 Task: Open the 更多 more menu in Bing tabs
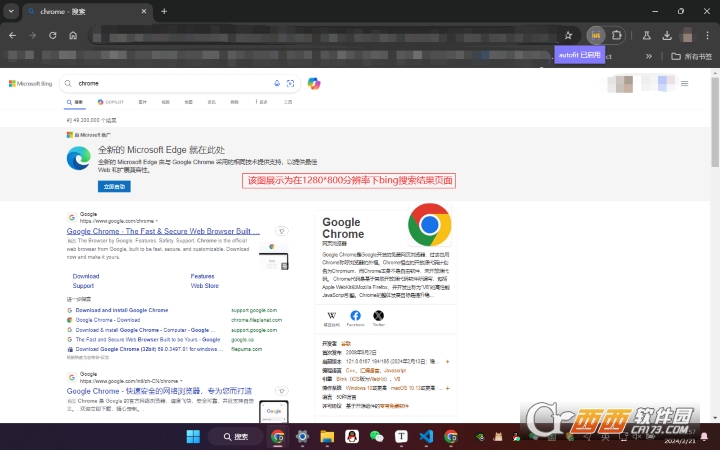coord(261,102)
